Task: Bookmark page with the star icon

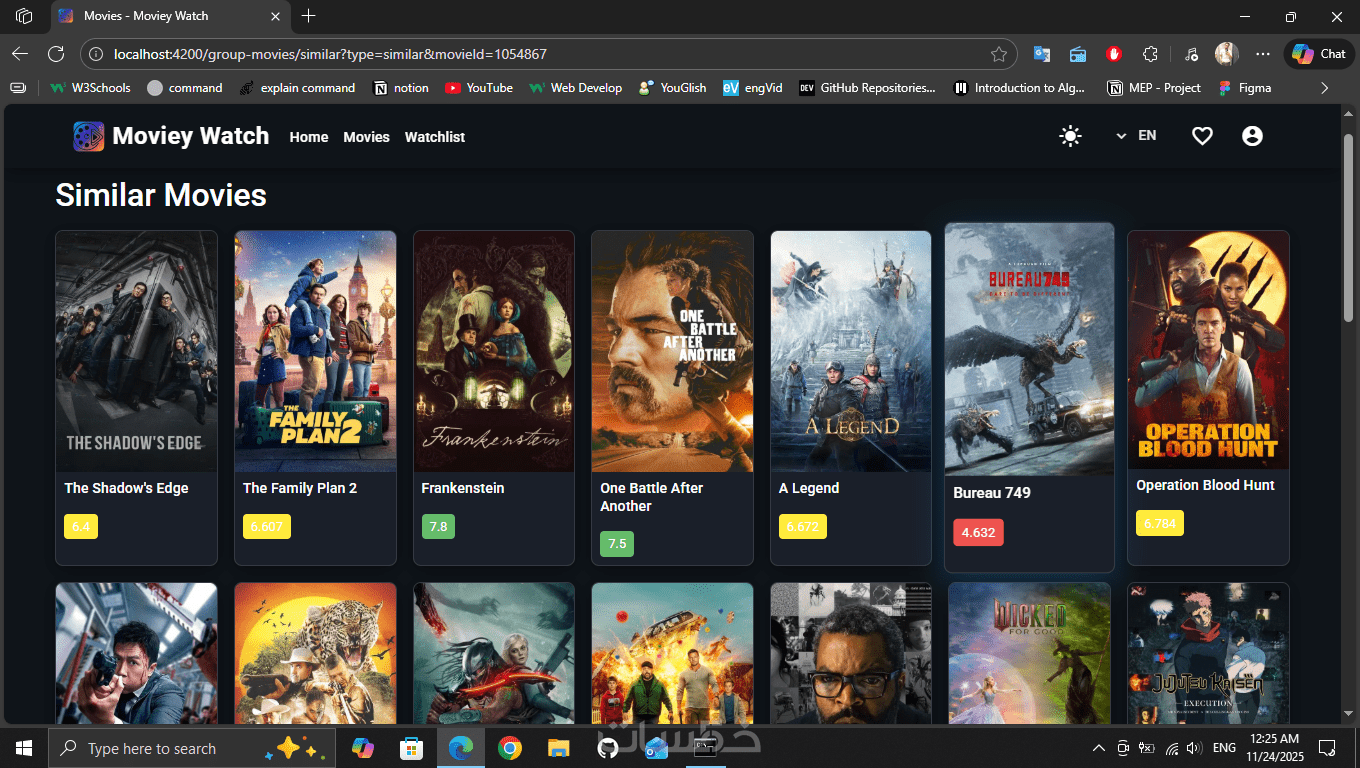Action: (998, 54)
